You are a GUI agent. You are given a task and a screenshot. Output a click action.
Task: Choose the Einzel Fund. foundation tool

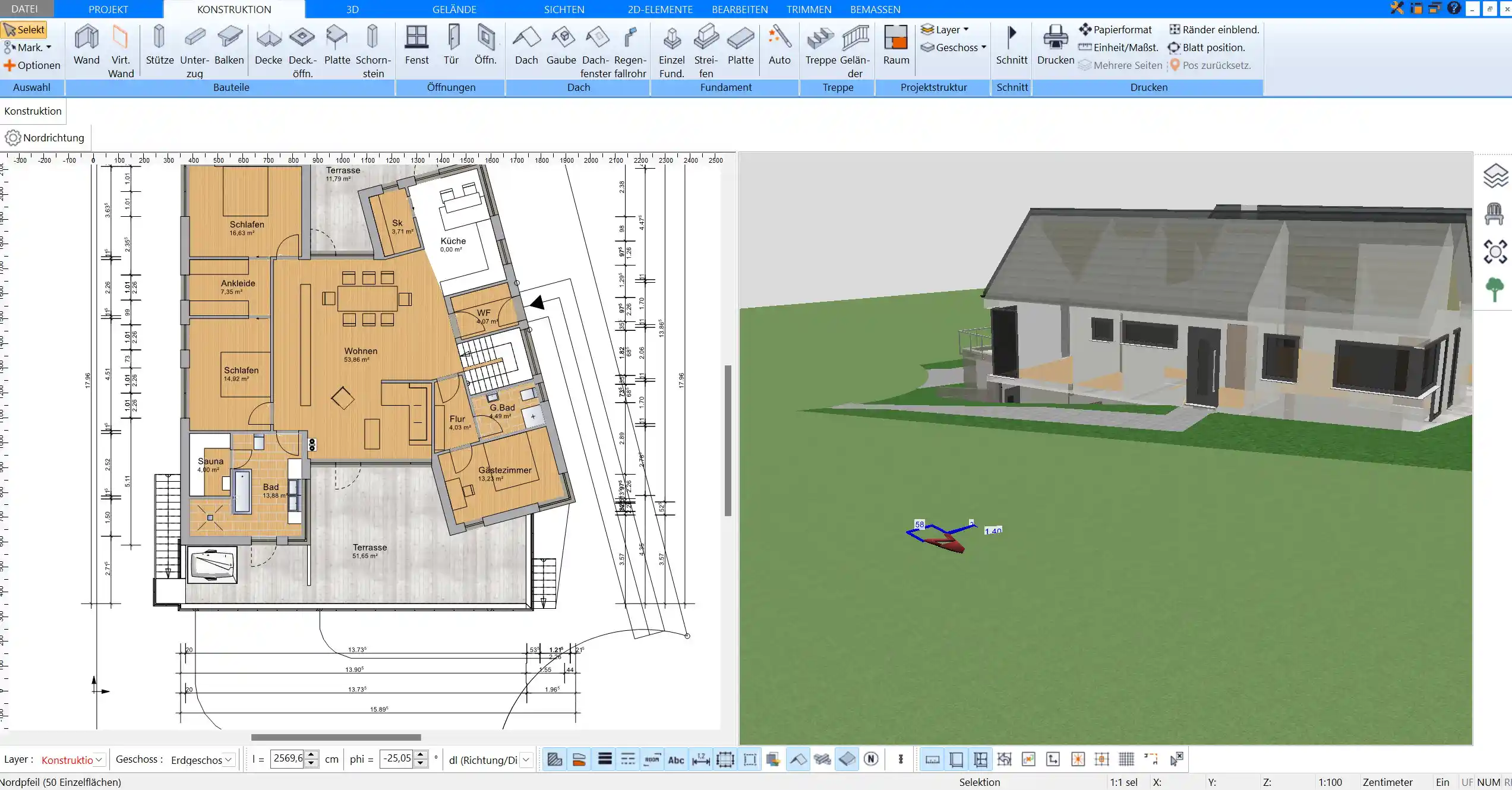[672, 51]
